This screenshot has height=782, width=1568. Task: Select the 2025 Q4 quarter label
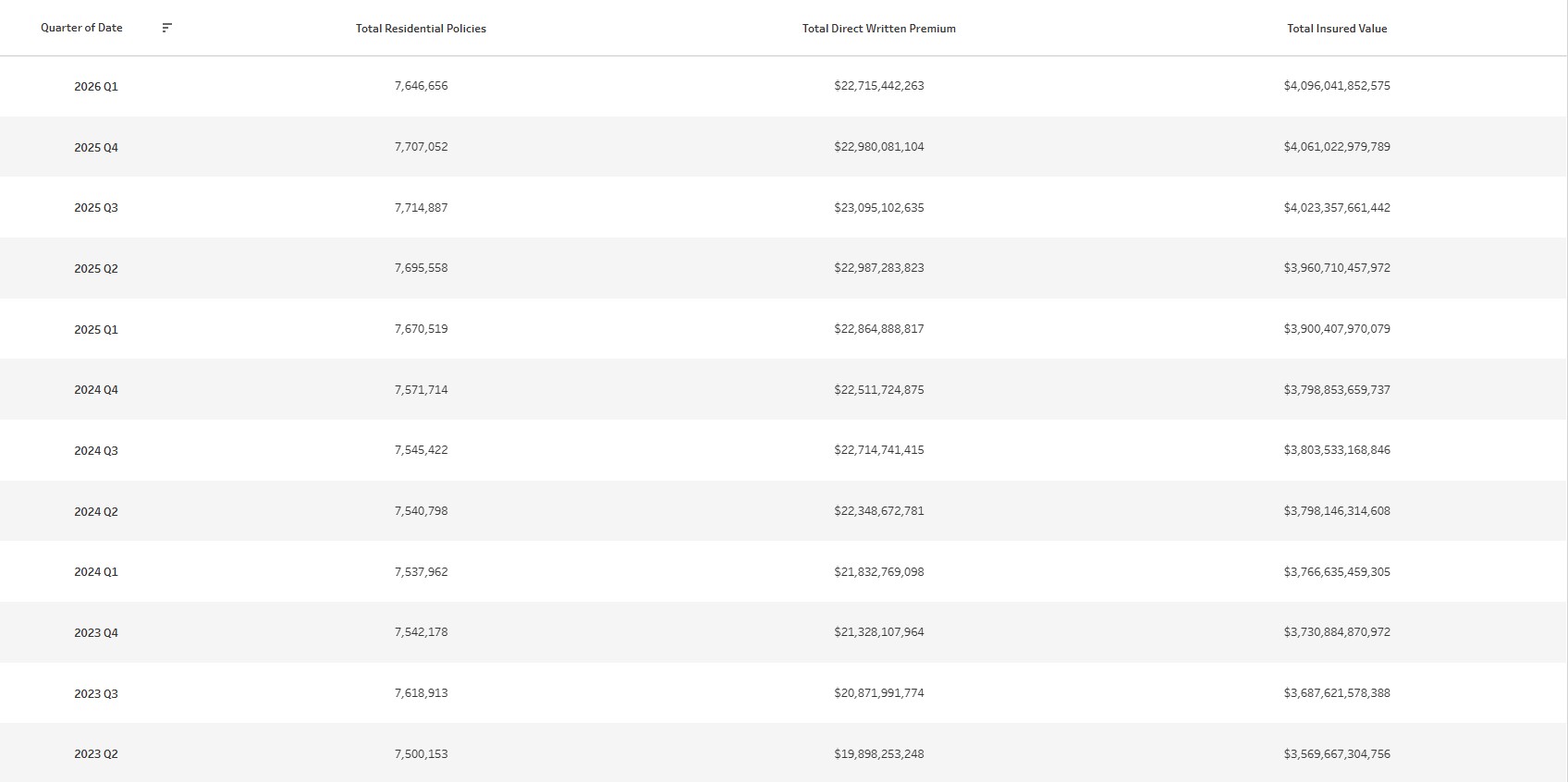(96, 148)
